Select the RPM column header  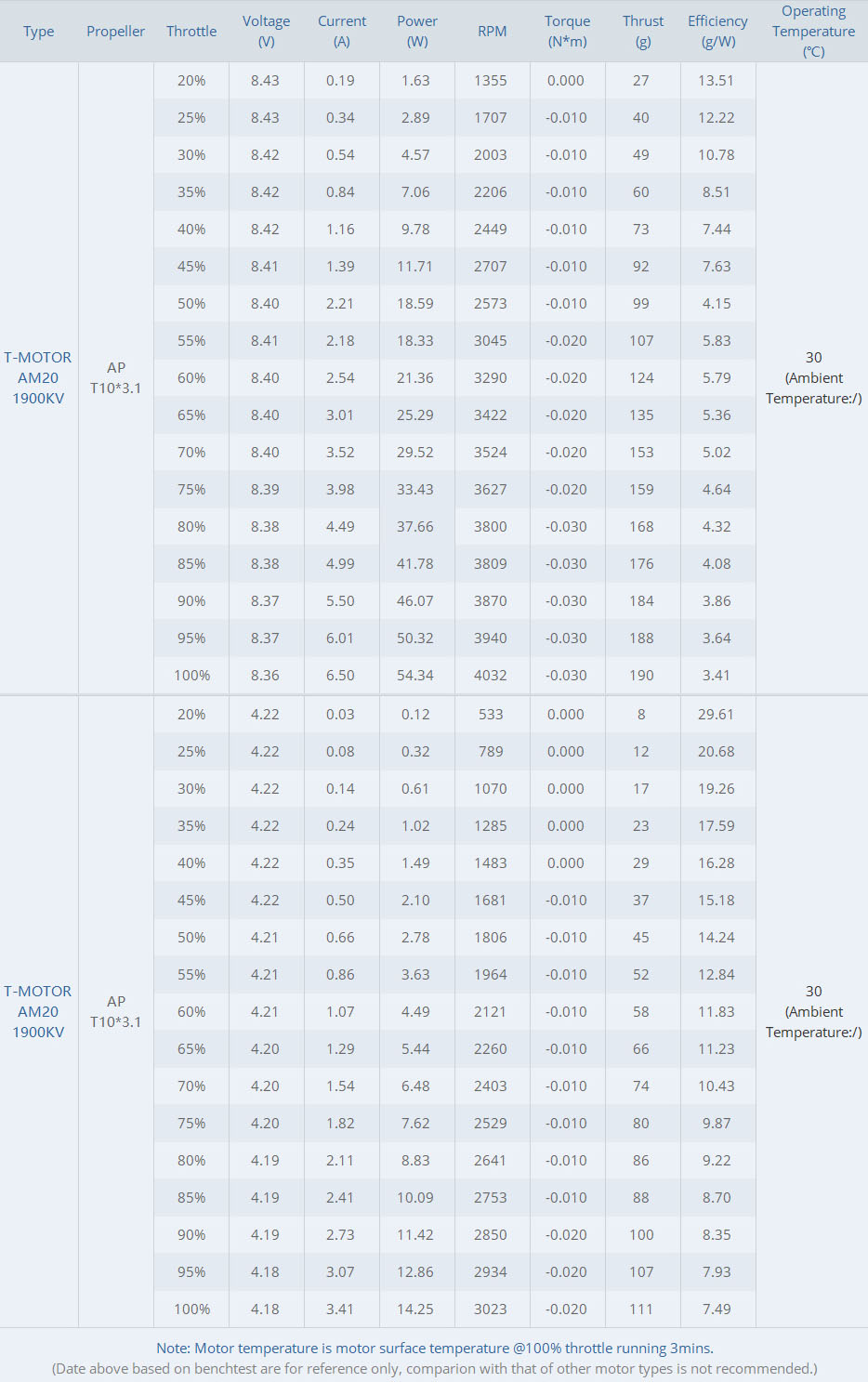[x=492, y=32]
